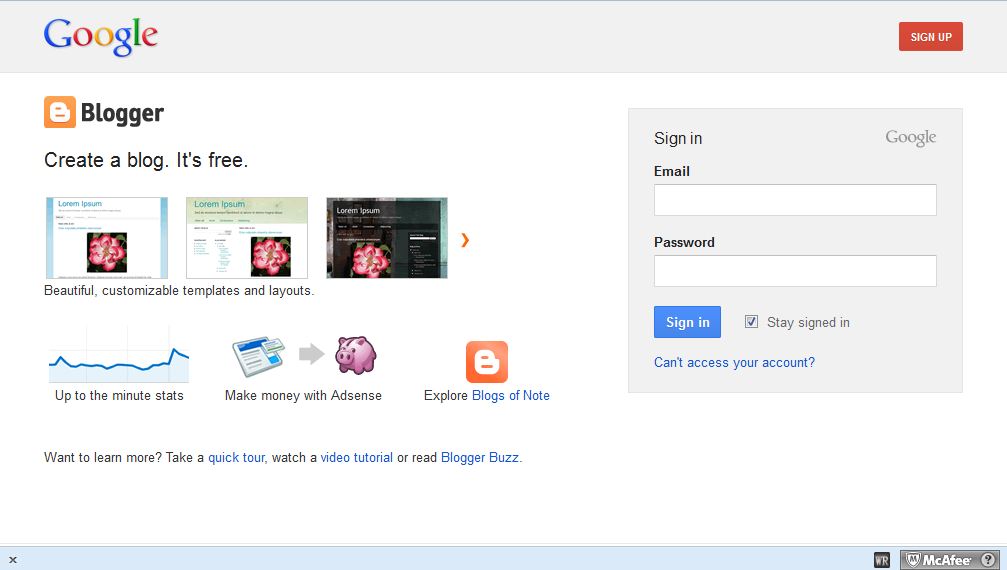Click the 'Create a blog. It's free.' heading
1007x570 pixels.
pos(146,160)
